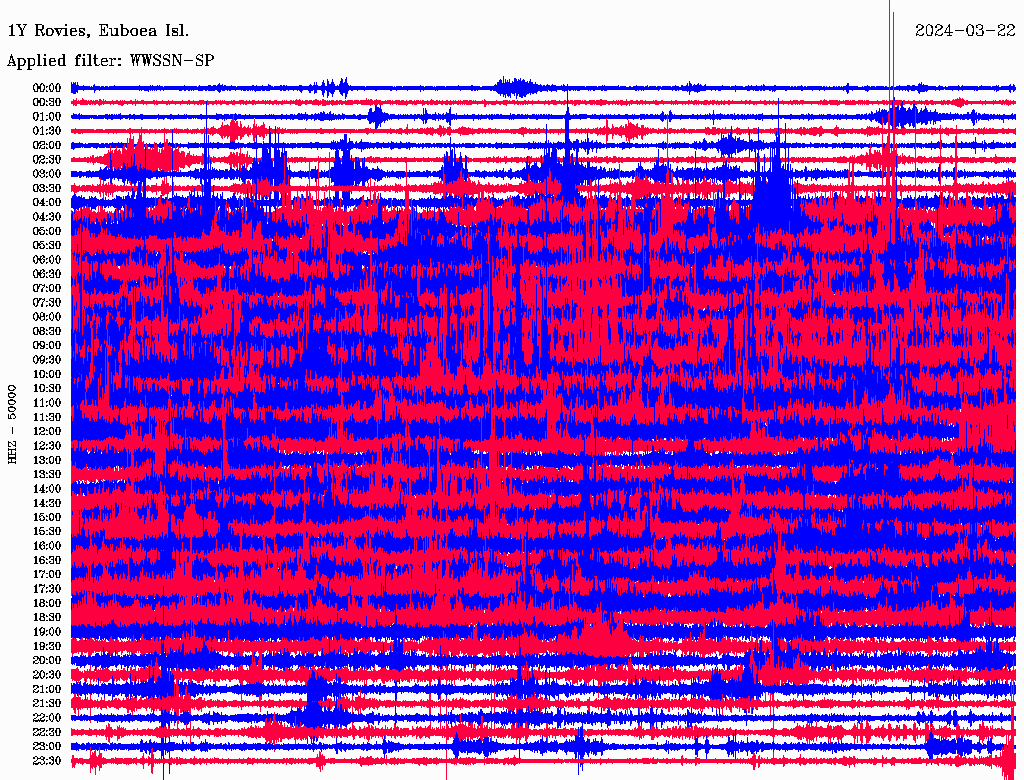Select the 10:30 time row label

coord(47,389)
